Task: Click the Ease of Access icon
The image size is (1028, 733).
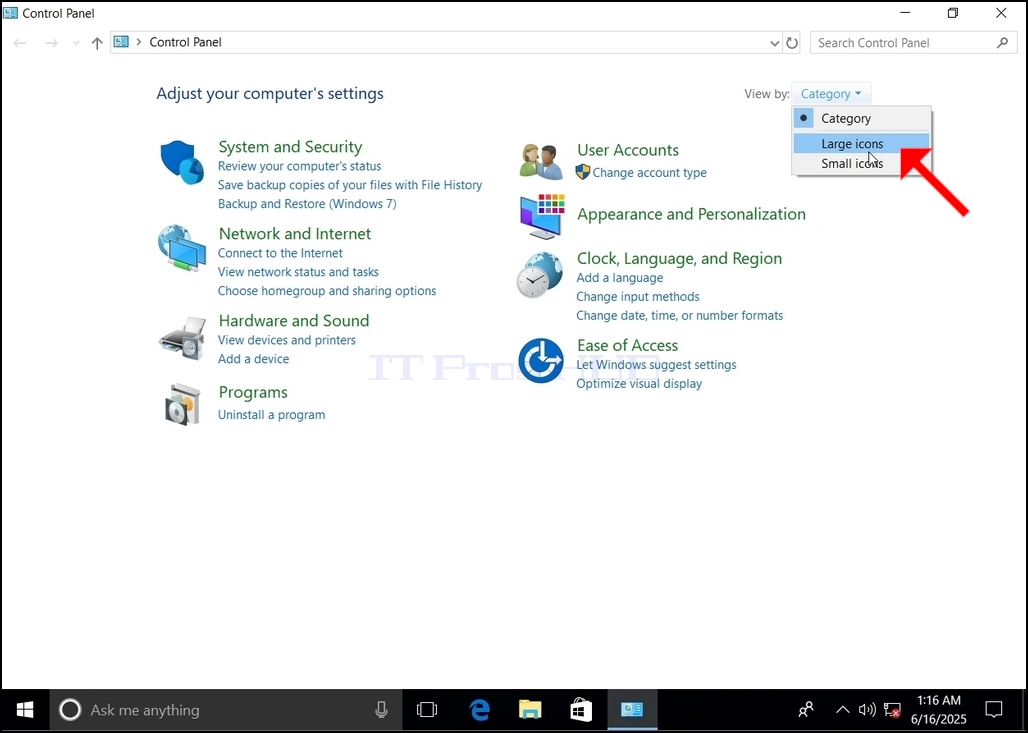Action: [x=541, y=361]
